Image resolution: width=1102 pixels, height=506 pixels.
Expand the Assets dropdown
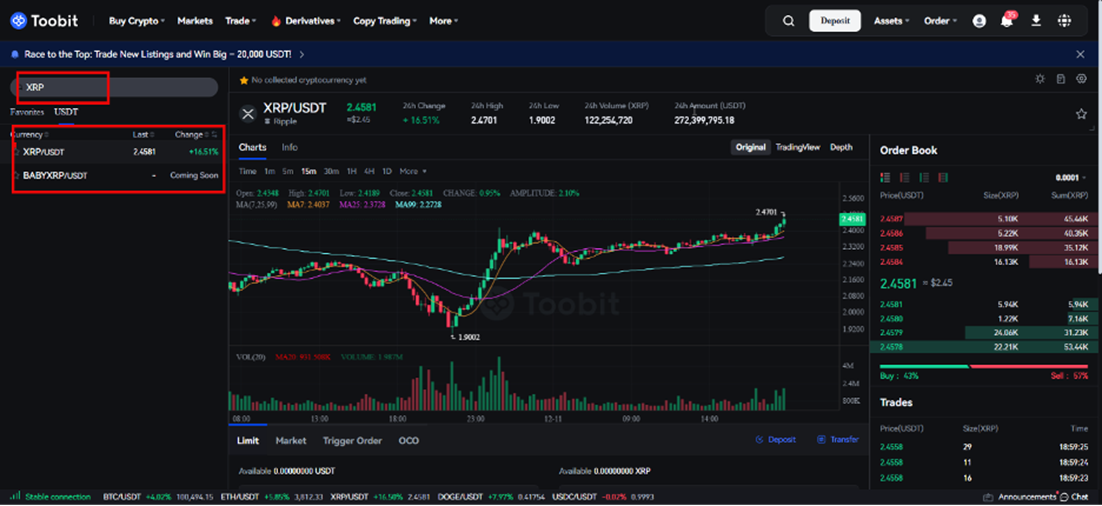[x=891, y=21]
